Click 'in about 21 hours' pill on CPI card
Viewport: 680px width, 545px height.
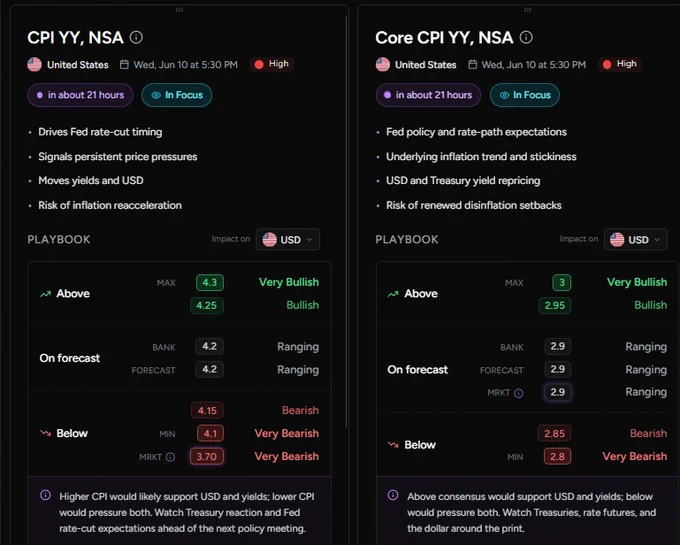point(80,95)
